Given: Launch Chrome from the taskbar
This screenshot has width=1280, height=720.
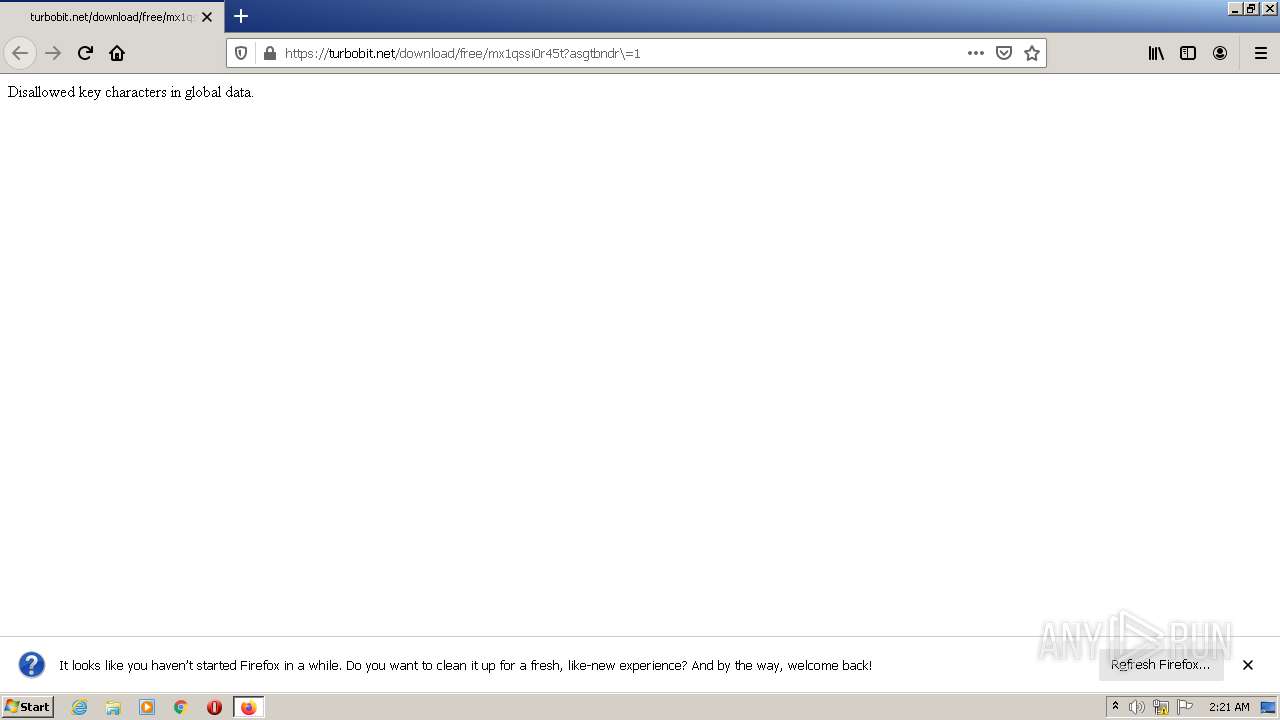Looking at the screenshot, I should [181, 707].
